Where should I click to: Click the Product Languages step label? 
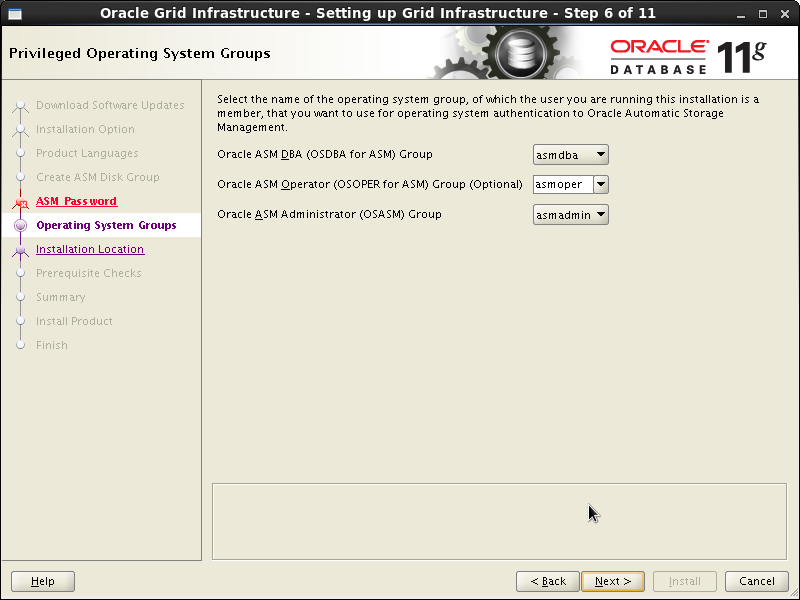(87, 153)
